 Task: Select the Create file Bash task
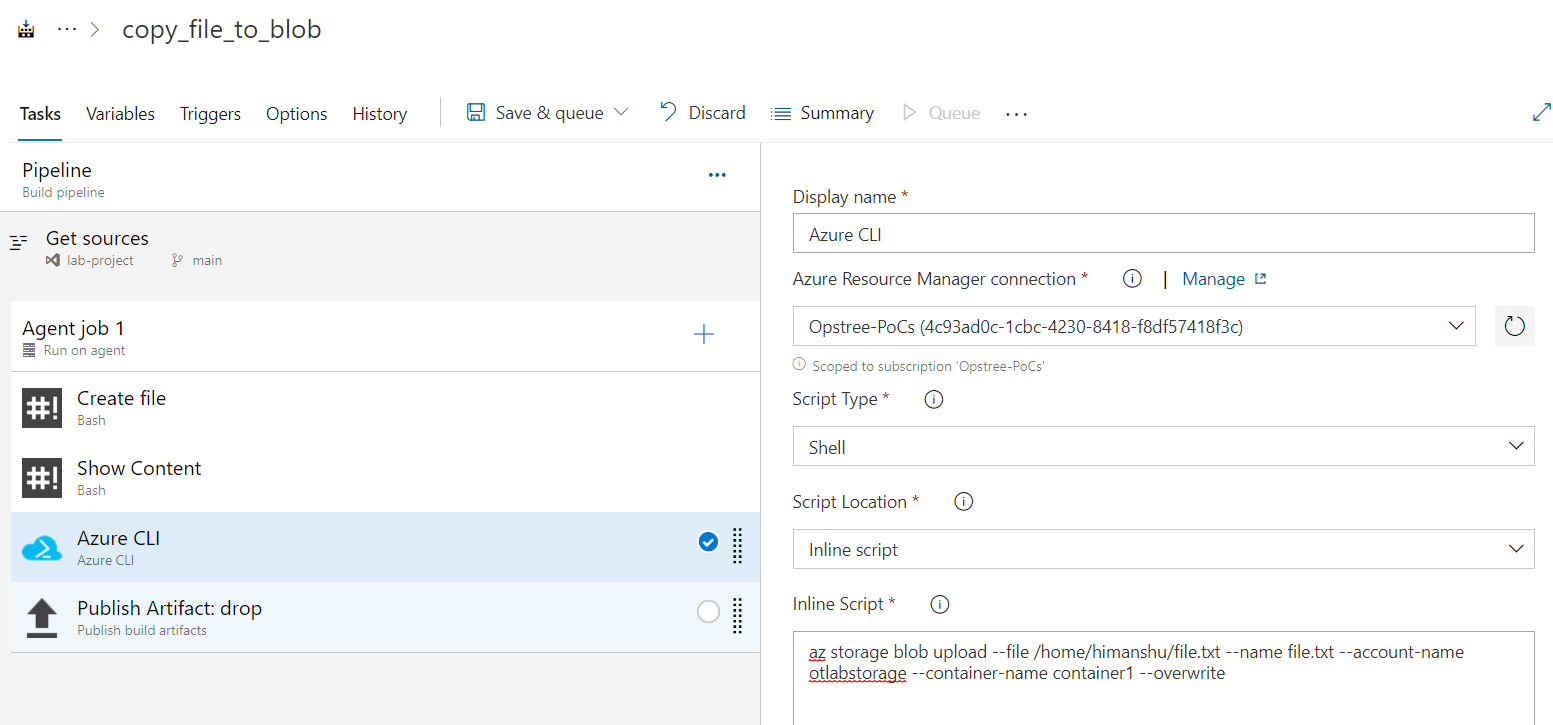(x=385, y=407)
